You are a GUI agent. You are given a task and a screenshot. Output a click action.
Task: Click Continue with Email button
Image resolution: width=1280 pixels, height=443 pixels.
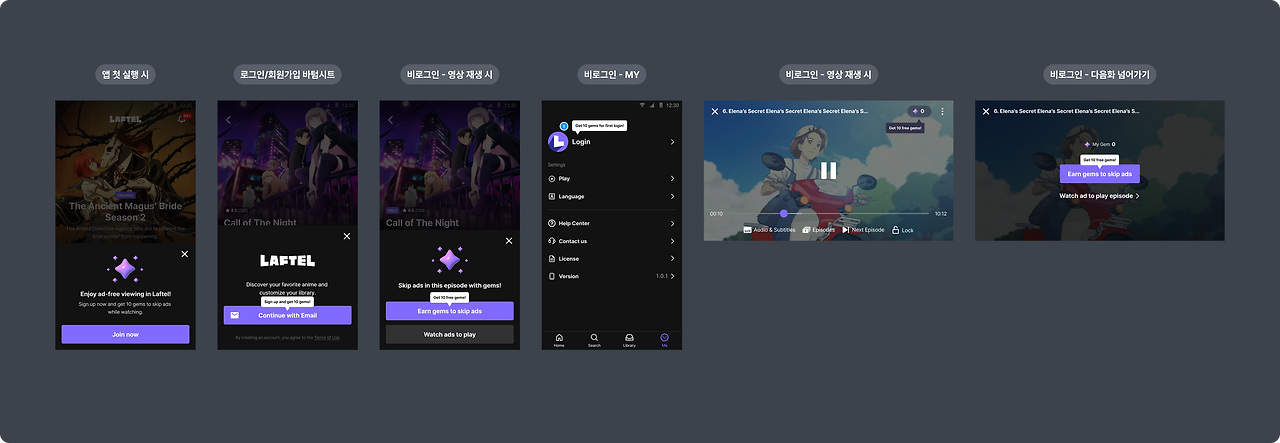click(x=287, y=315)
